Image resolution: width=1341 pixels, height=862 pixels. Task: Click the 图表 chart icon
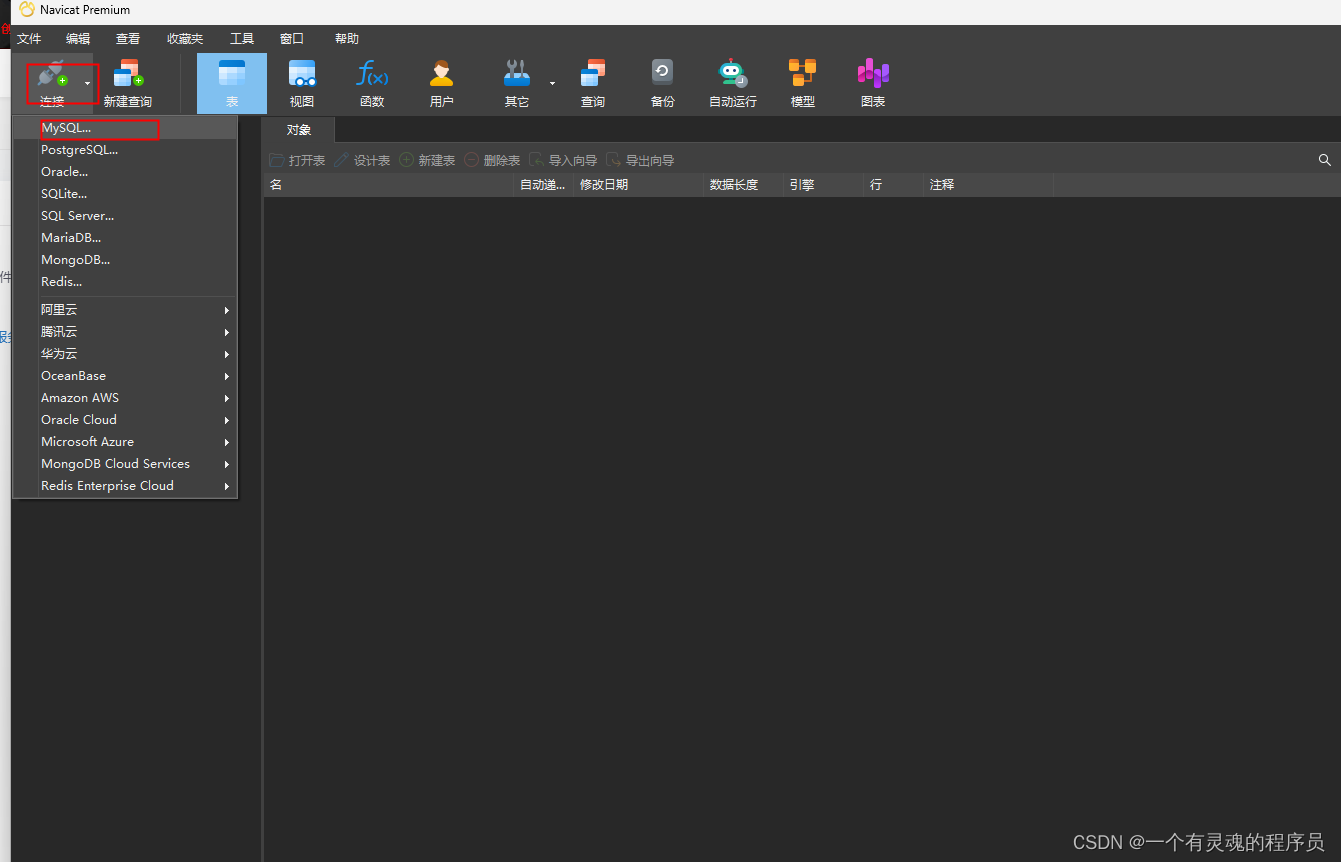click(x=873, y=75)
